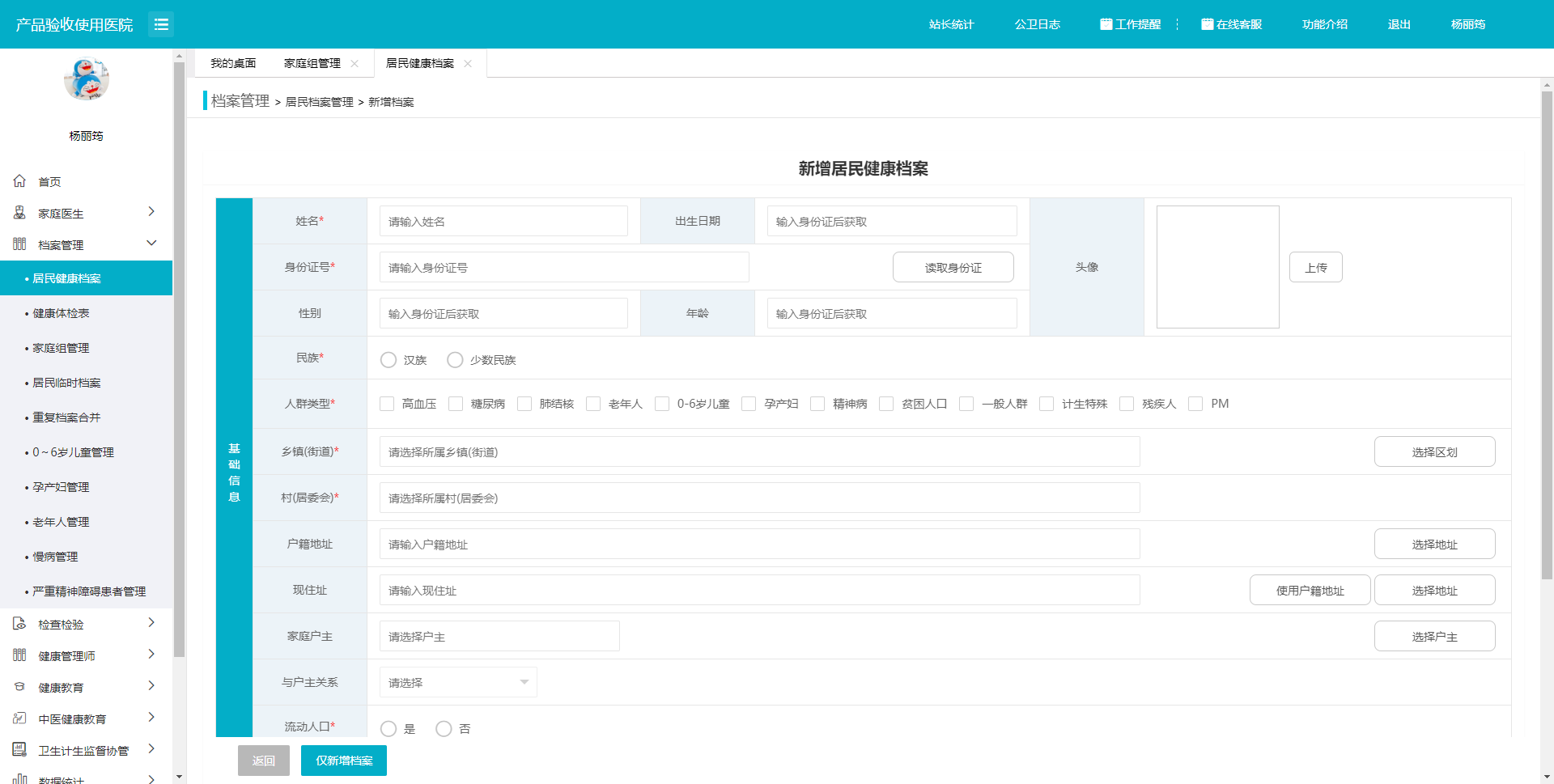
Task: Close the 居民健康档案 tab
Action: pyautogui.click(x=468, y=63)
